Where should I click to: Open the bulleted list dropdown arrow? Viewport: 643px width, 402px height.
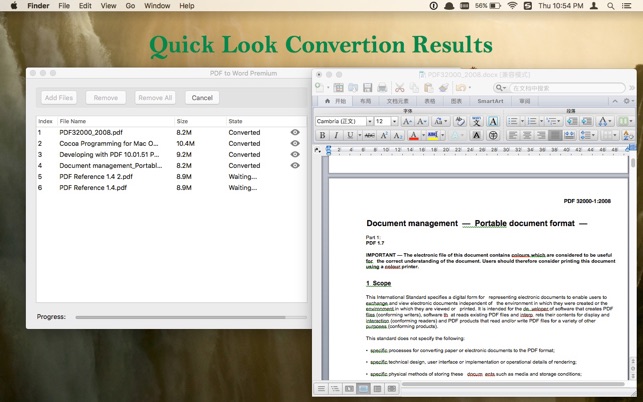tap(522, 121)
